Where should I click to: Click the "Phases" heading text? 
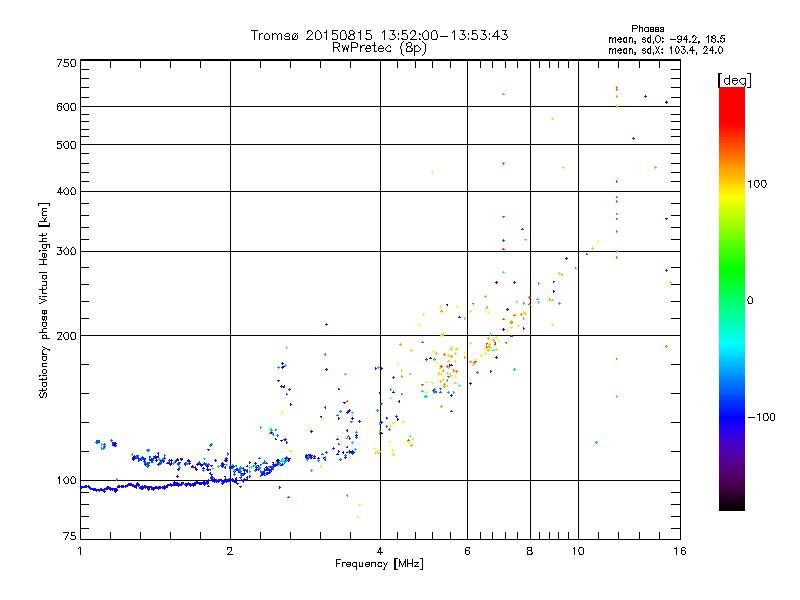pos(647,29)
